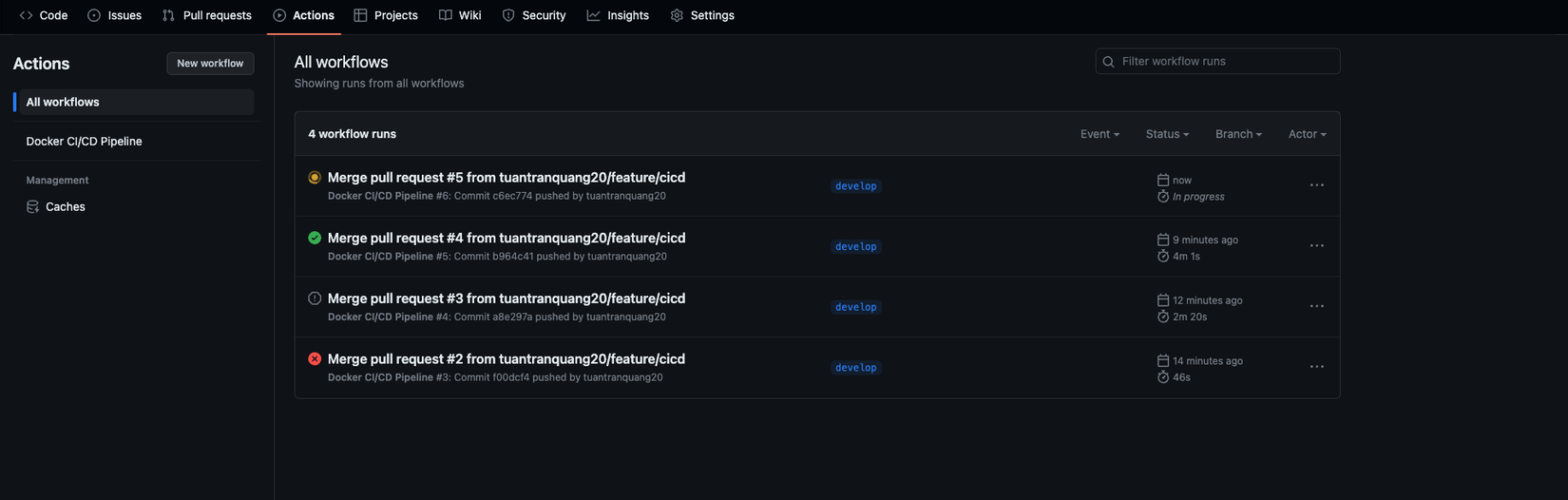Click develop branch label on PR #4 run
This screenshot has height=500, width=1568.
pos(856,247)
